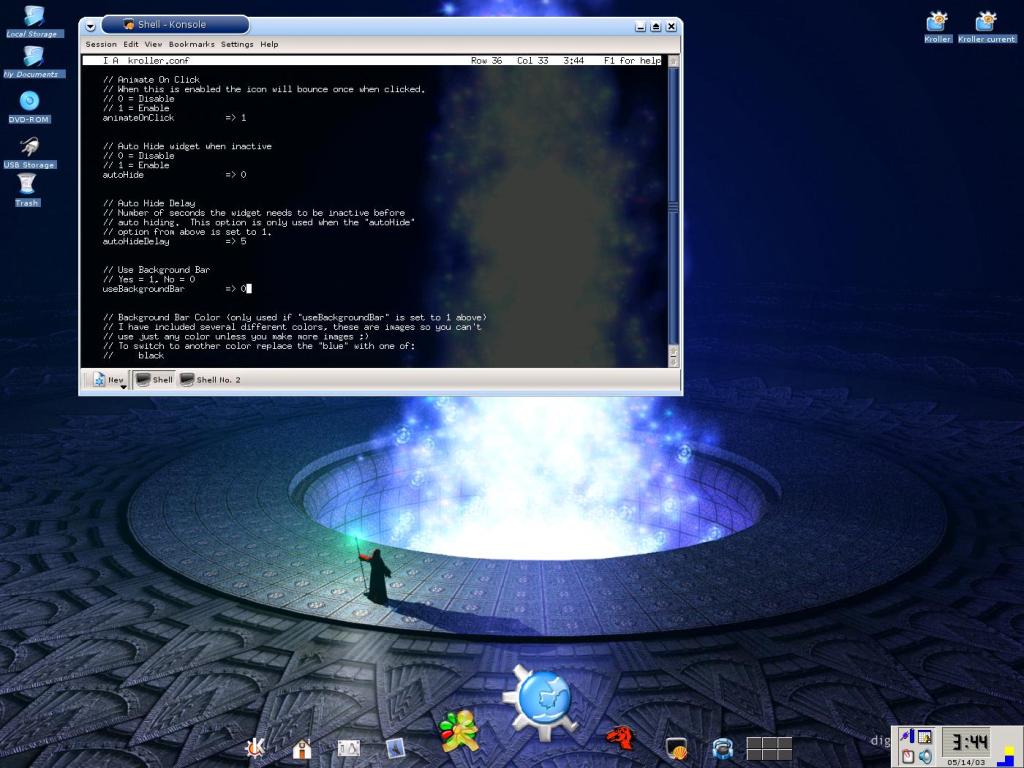
Task: Open the Kroller desktop icon
Action: (937, 27)
